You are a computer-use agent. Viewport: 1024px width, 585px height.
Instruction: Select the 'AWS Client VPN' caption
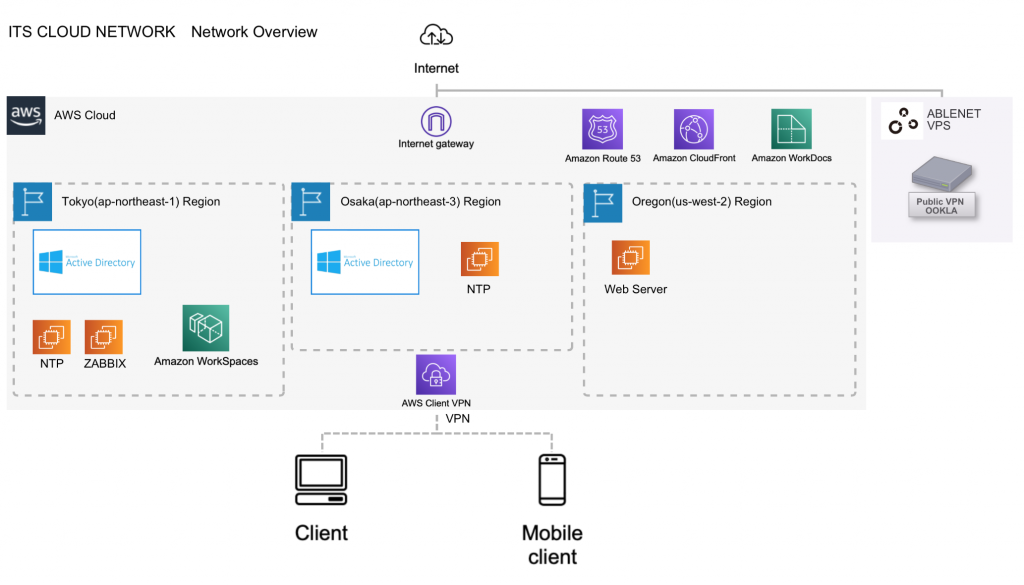[436, 403]
